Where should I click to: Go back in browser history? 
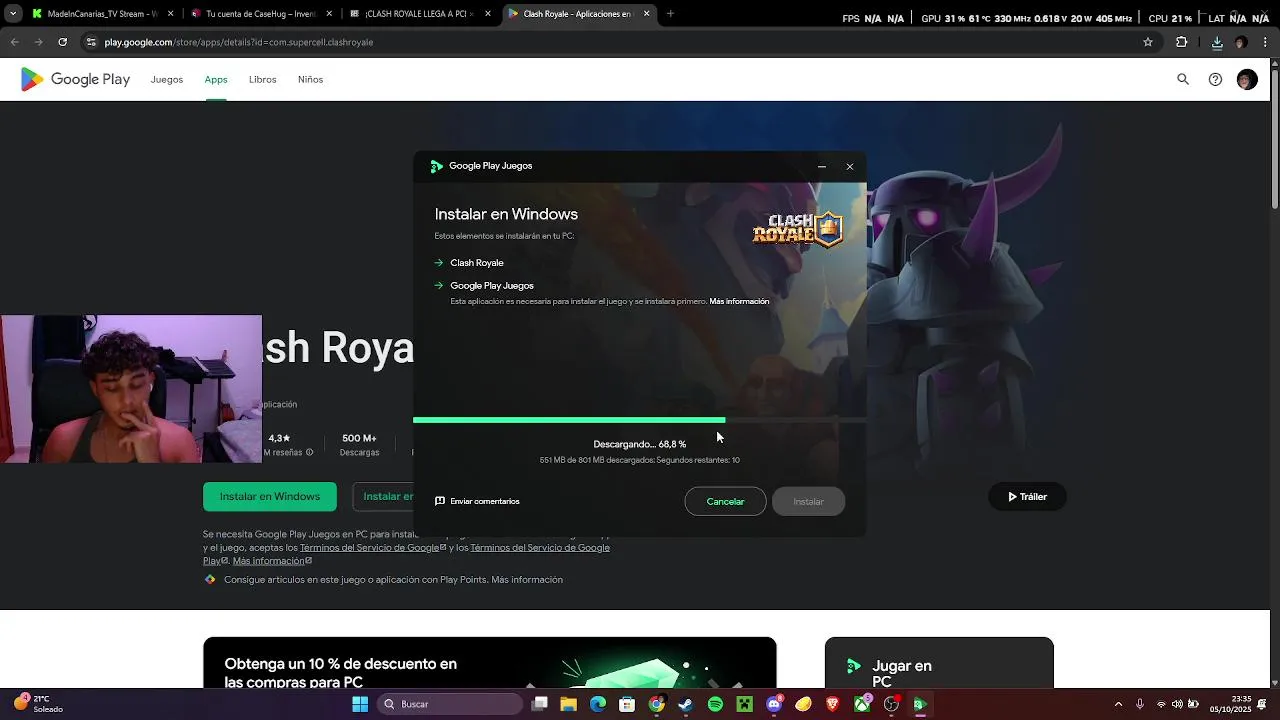[14, 42]
